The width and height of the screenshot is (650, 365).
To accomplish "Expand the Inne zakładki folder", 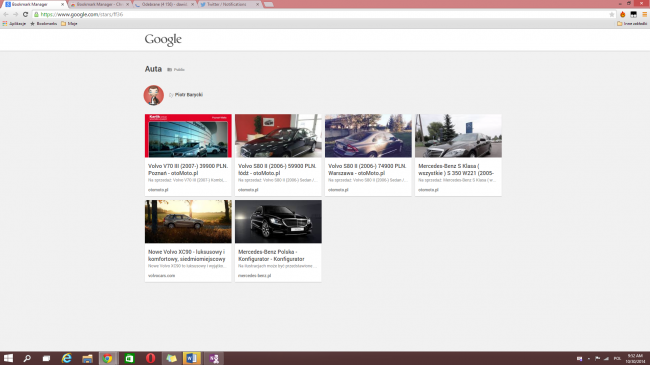I will [x=632, y=24].
